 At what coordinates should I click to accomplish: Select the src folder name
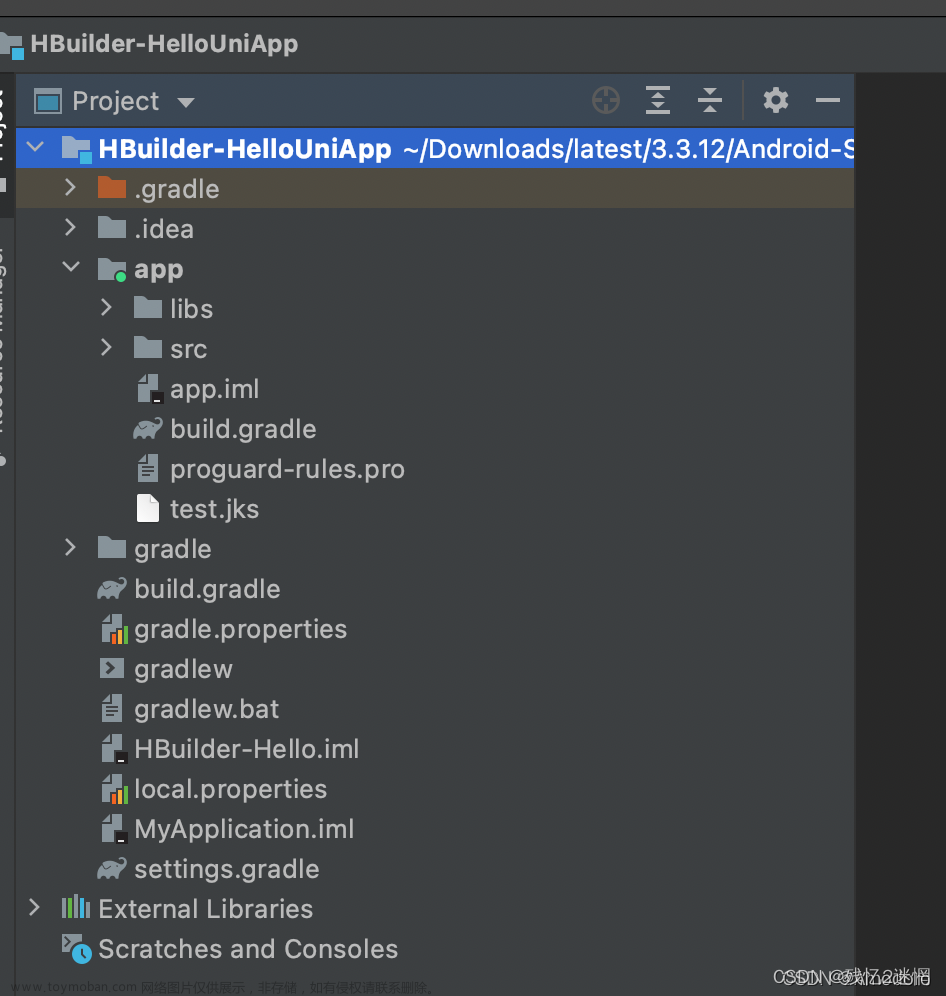(x=189, y=349)
